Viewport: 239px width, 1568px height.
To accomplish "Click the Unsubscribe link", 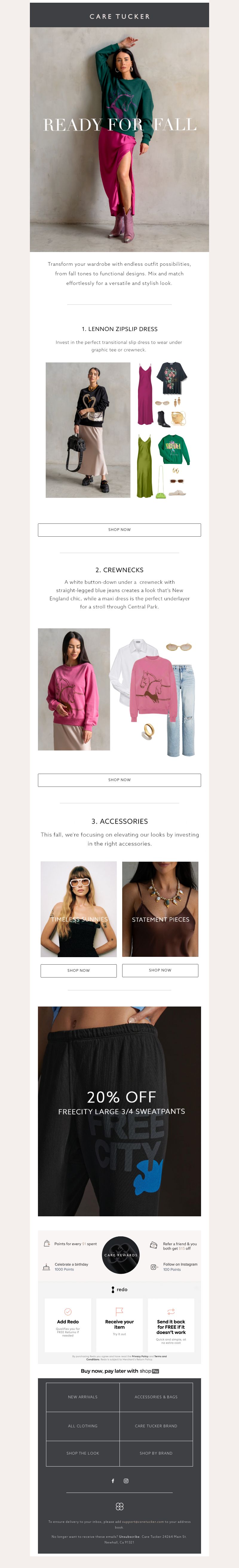I will [129, 1536].
